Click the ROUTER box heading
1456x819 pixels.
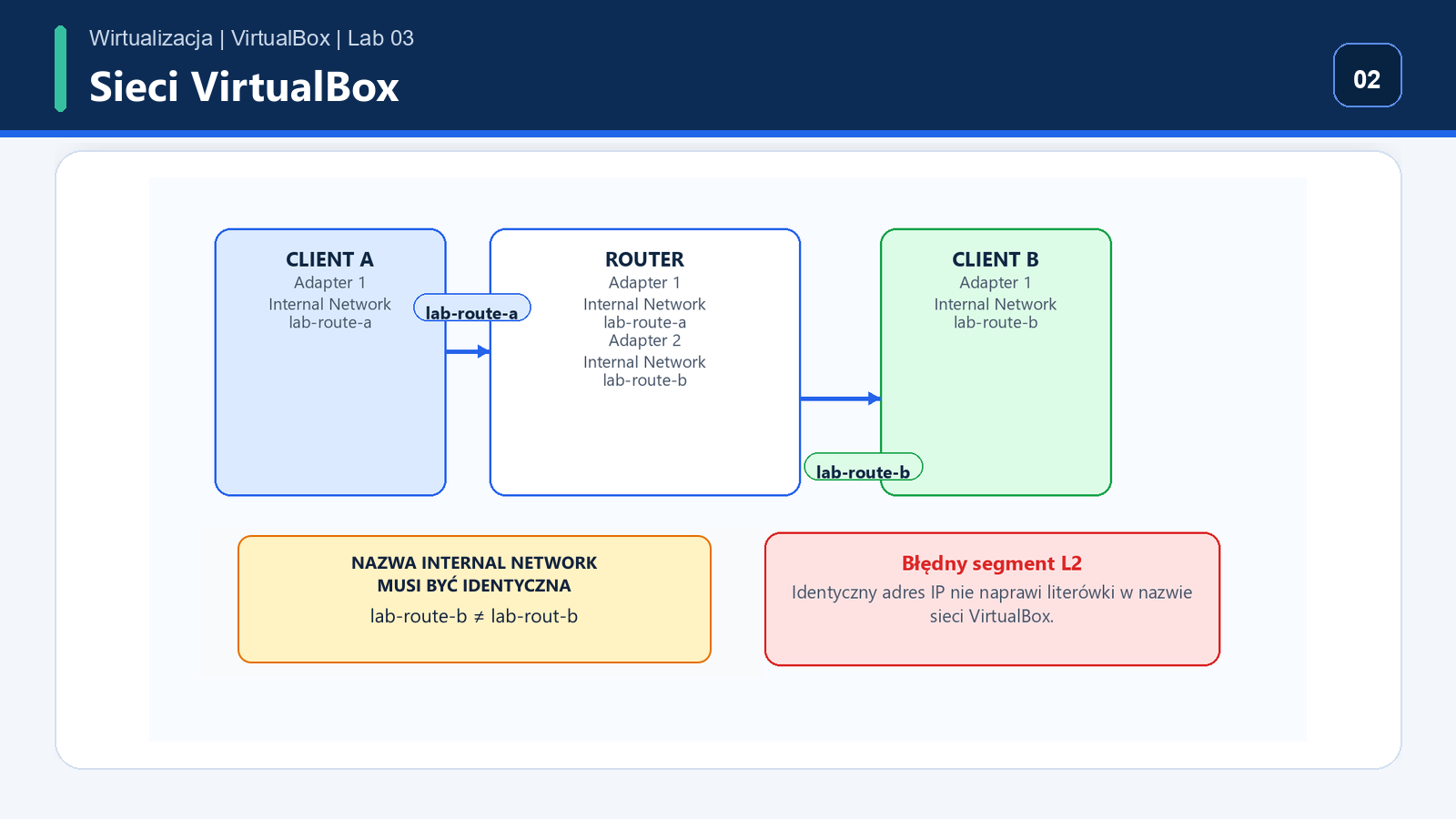644,259
